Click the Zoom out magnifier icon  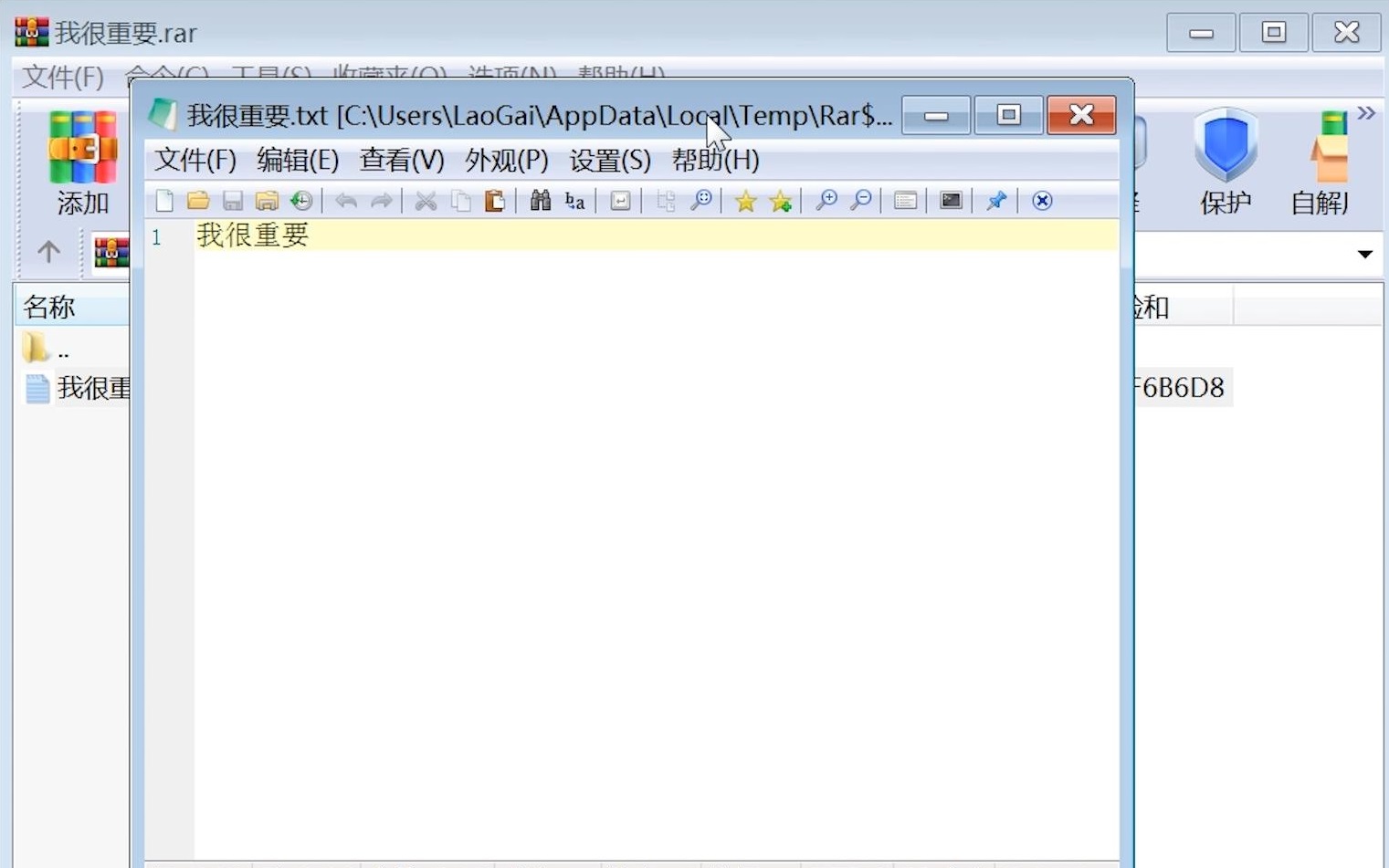click(x=860, y=201)
